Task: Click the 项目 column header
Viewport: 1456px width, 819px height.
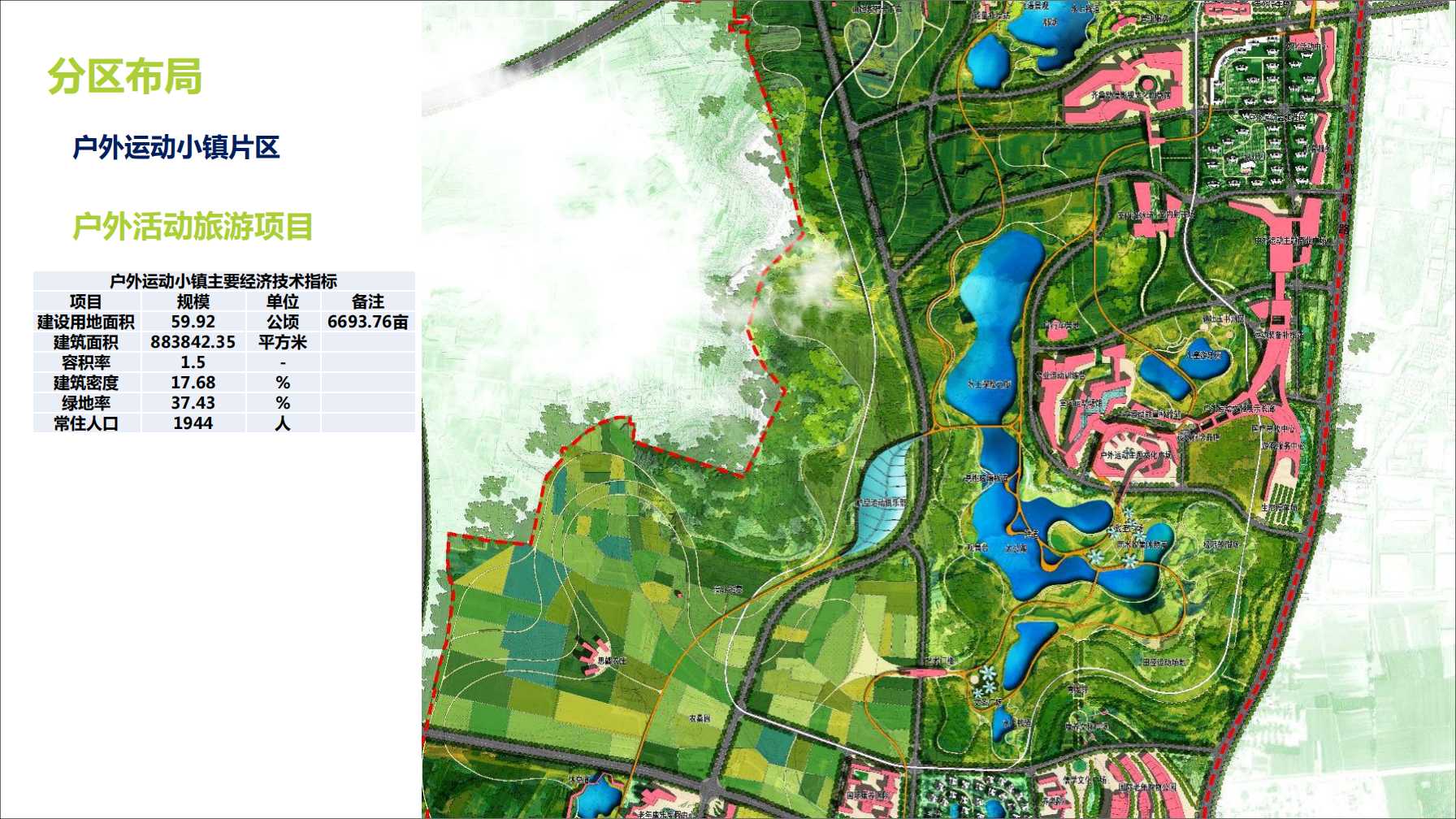Action: click(86, 301)
